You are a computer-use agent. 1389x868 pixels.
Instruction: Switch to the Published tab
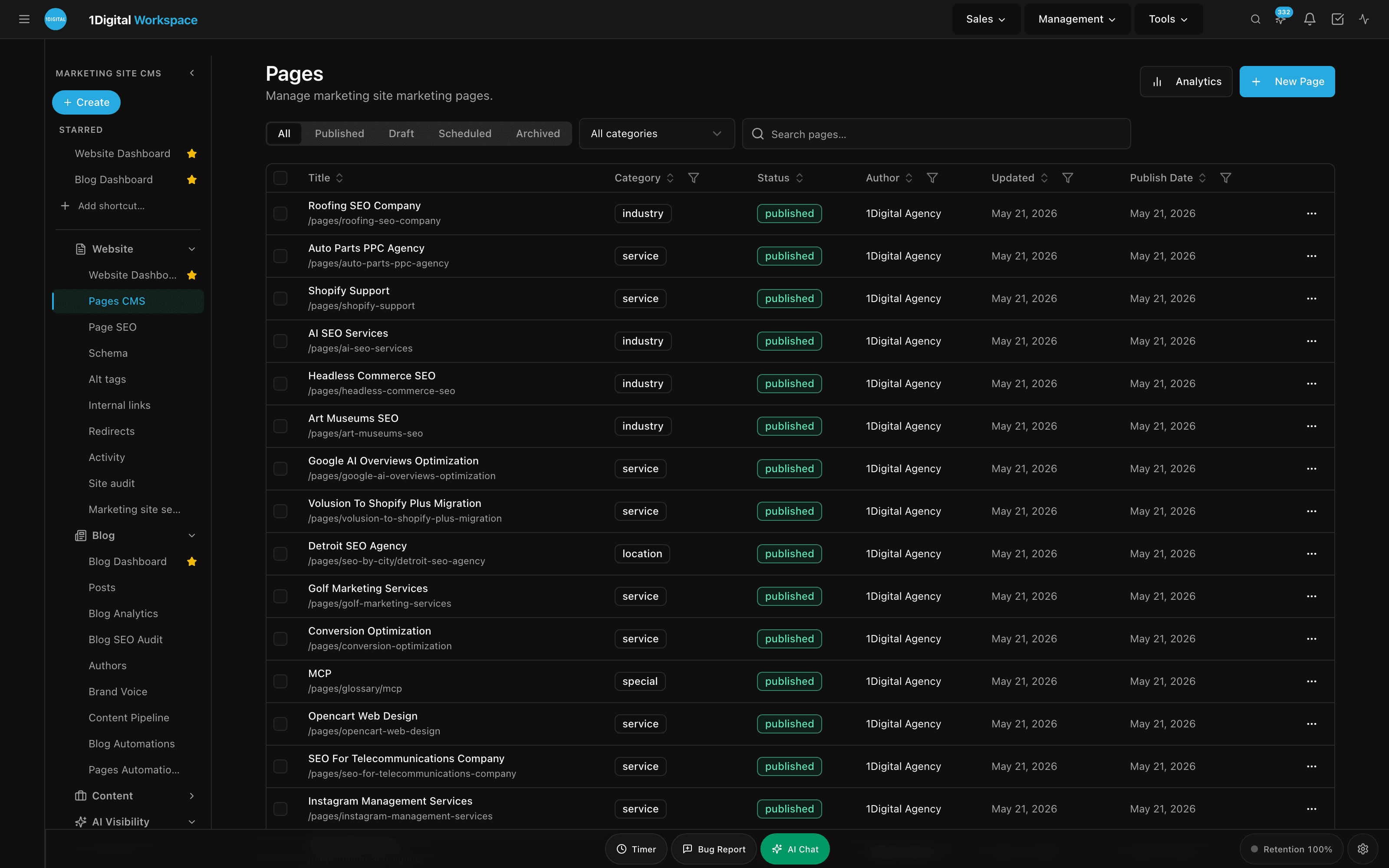point(339,134)
